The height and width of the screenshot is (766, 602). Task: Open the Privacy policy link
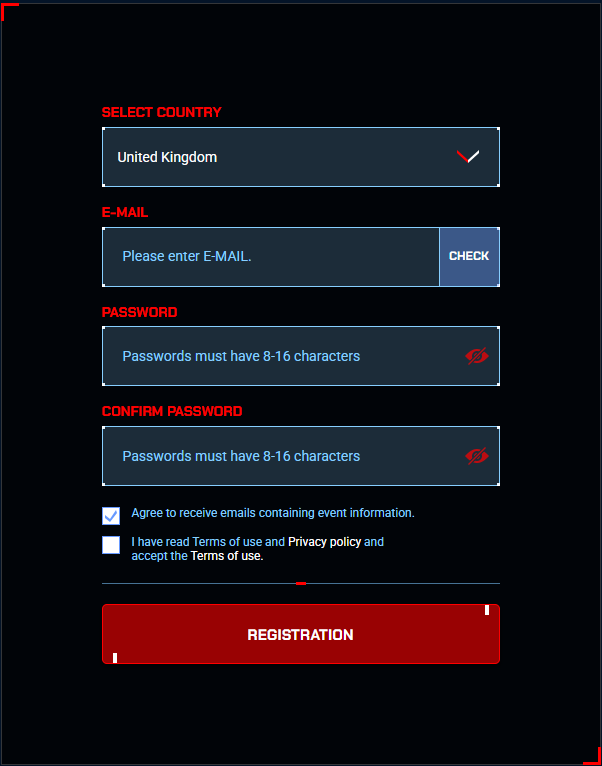click(324, 542)
